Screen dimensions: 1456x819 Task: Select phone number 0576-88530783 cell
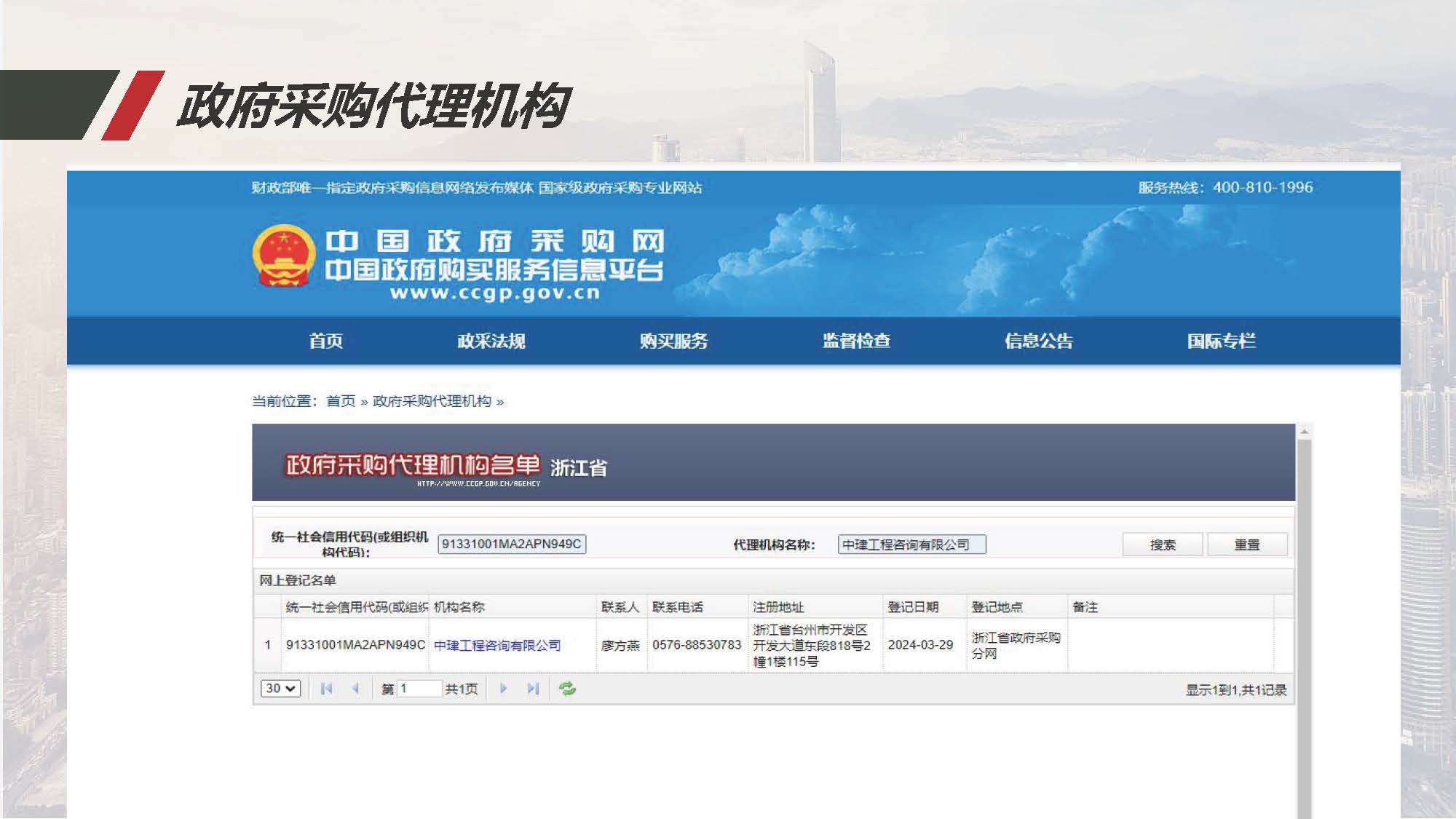697,645
